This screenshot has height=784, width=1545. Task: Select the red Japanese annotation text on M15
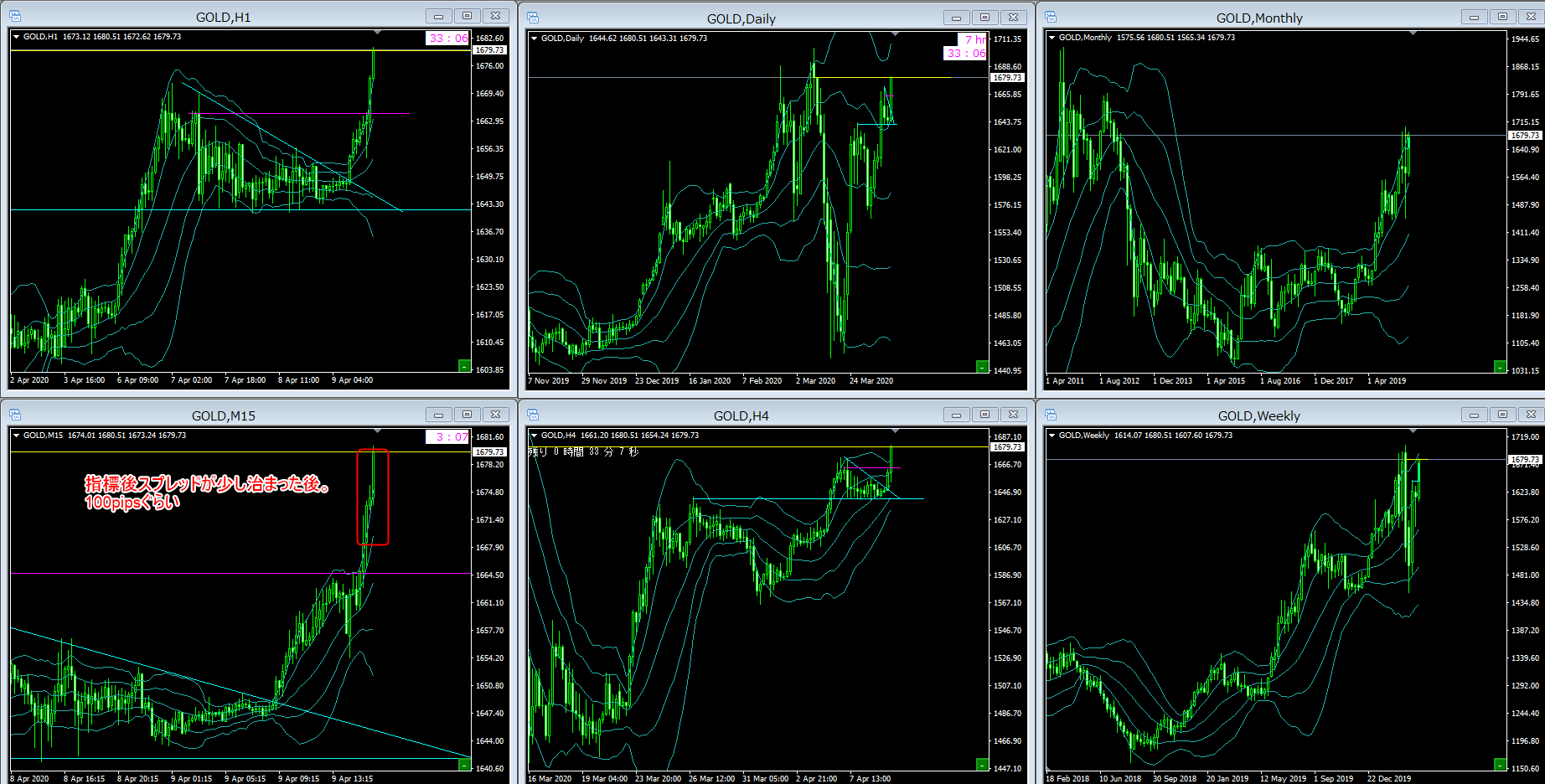tap(206, 493)
